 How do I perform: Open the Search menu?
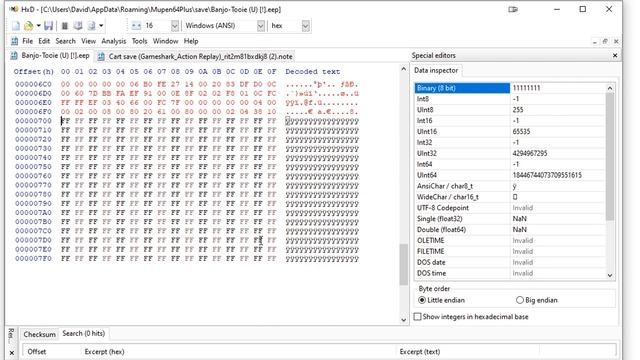65,41
